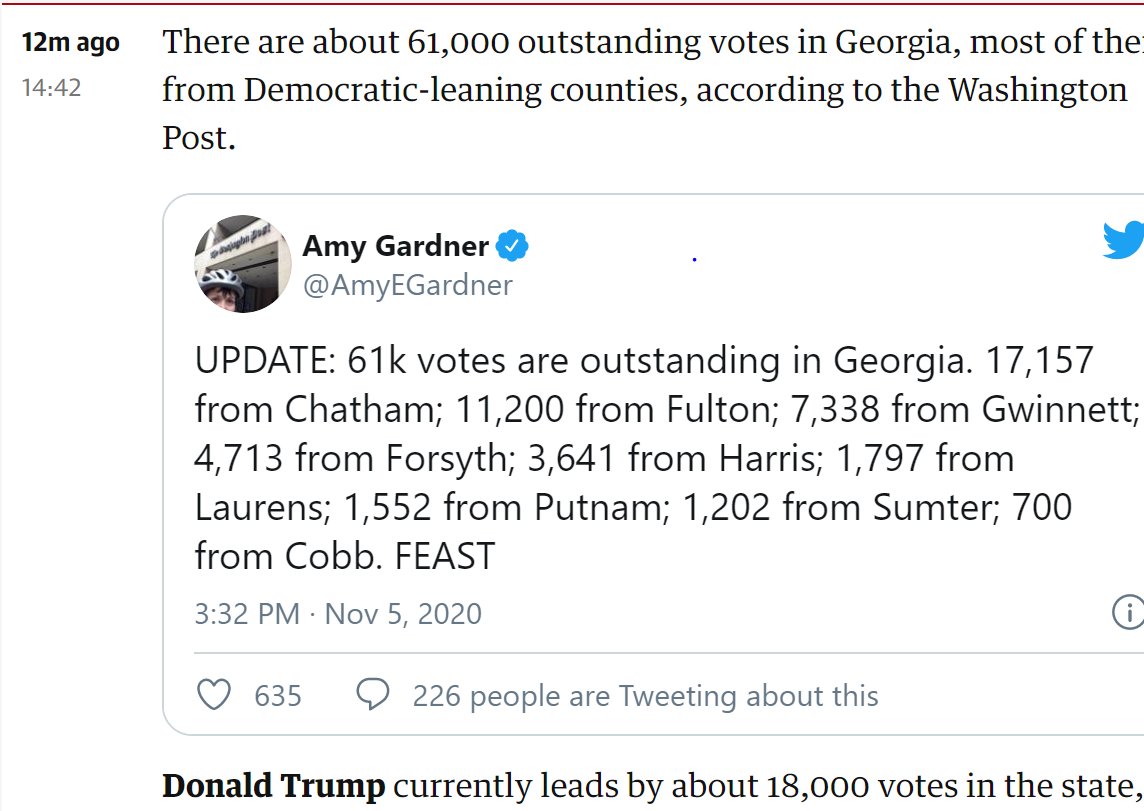Viewport: 1144px width, 811px height.
Task: Click the bold Donald Trump text
Action: (x=273, y=787)
